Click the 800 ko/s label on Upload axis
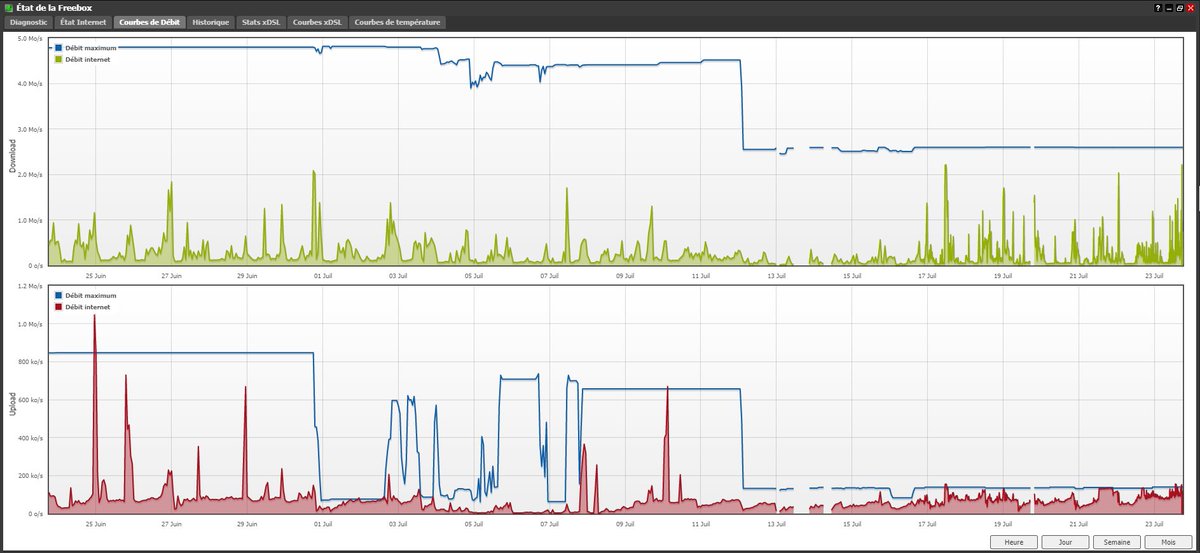This screenshot has width=1200, height=553. [30, 362]
